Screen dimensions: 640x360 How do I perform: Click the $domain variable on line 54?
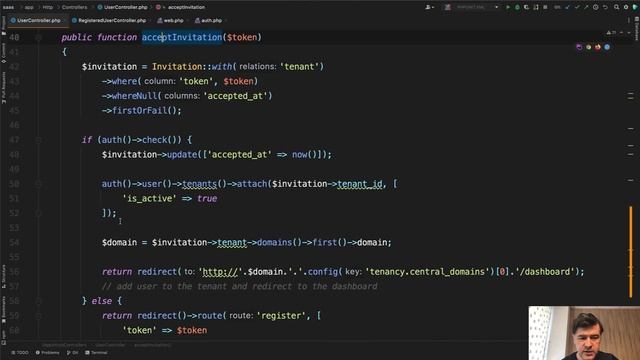119,242
